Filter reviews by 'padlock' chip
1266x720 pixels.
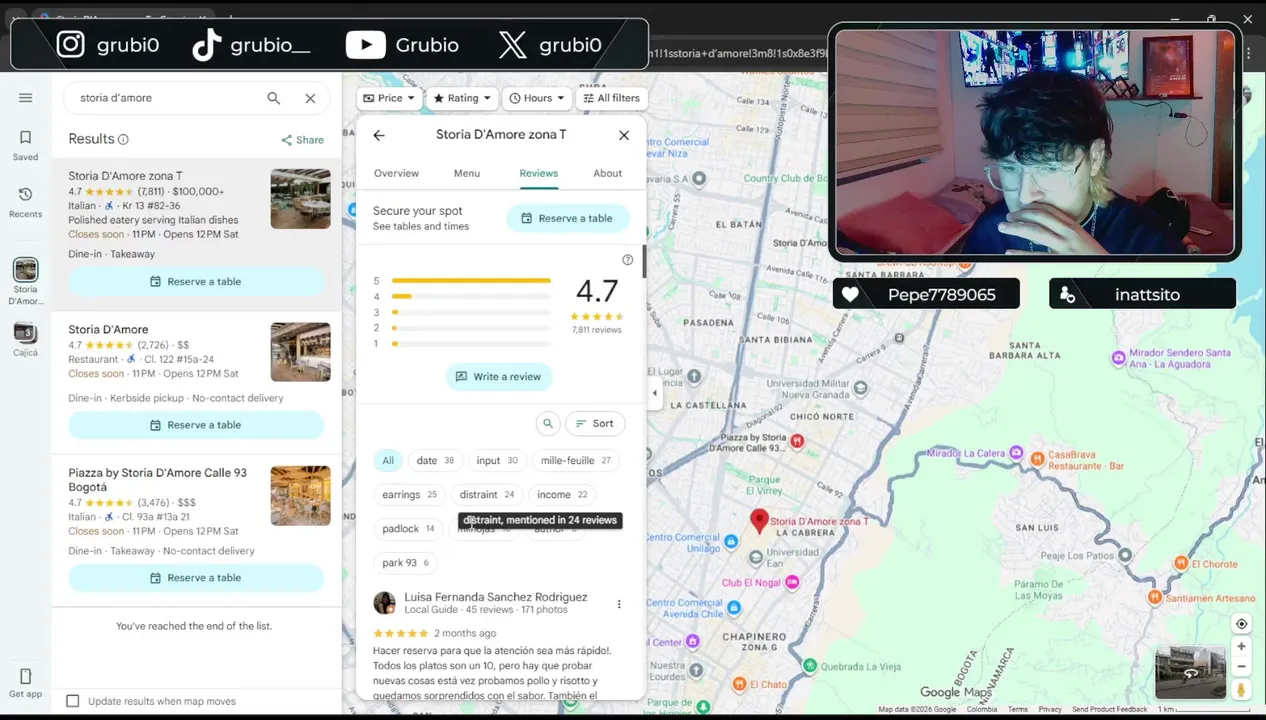(x=408, y=529)
